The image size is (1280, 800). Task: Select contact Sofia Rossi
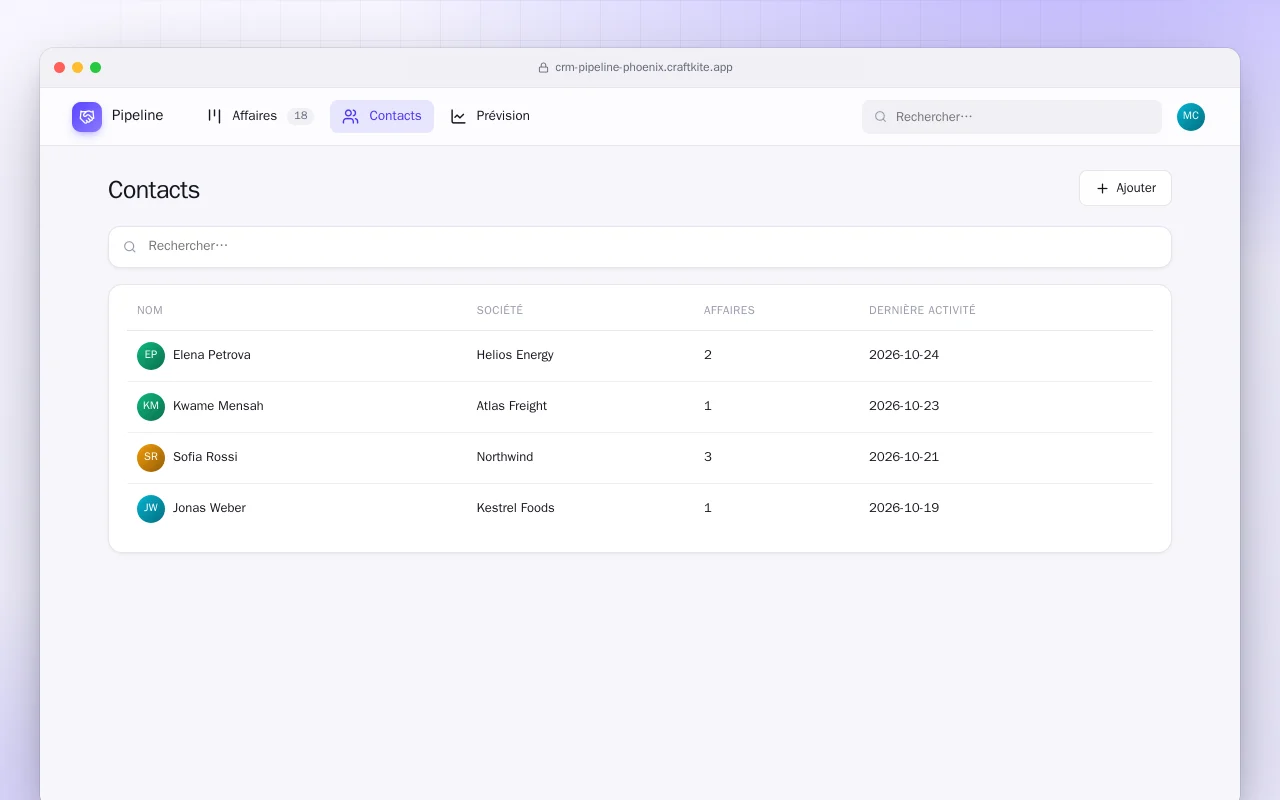click(x=205, y=457)
